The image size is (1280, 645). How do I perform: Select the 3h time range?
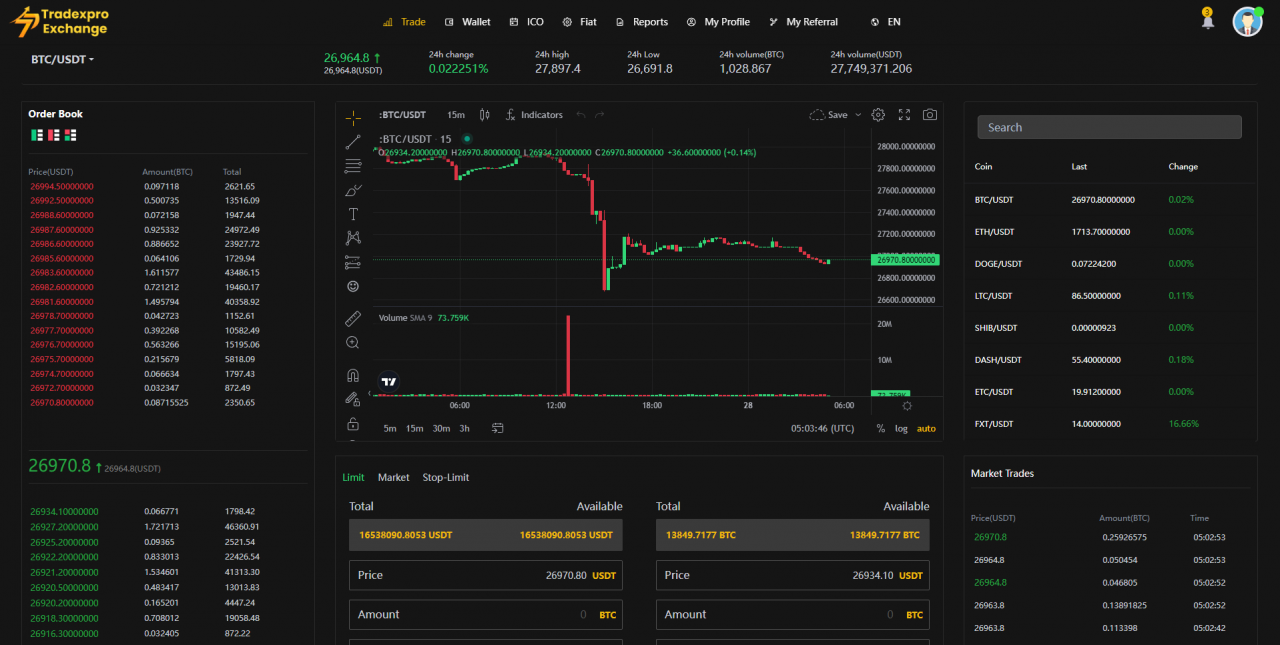click(x=465, y=428)
